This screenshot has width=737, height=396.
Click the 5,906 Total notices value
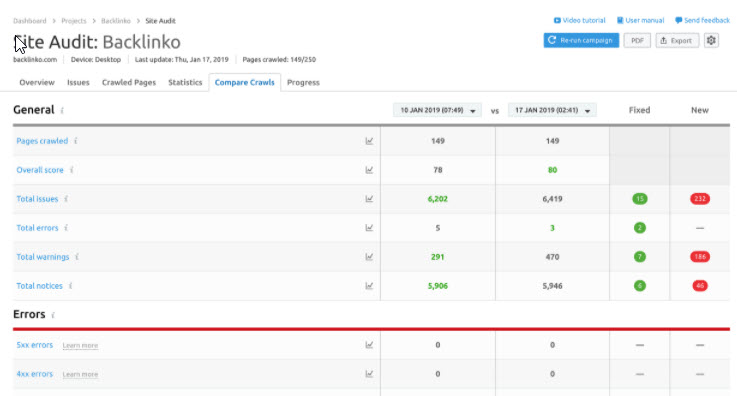(438, 286)
